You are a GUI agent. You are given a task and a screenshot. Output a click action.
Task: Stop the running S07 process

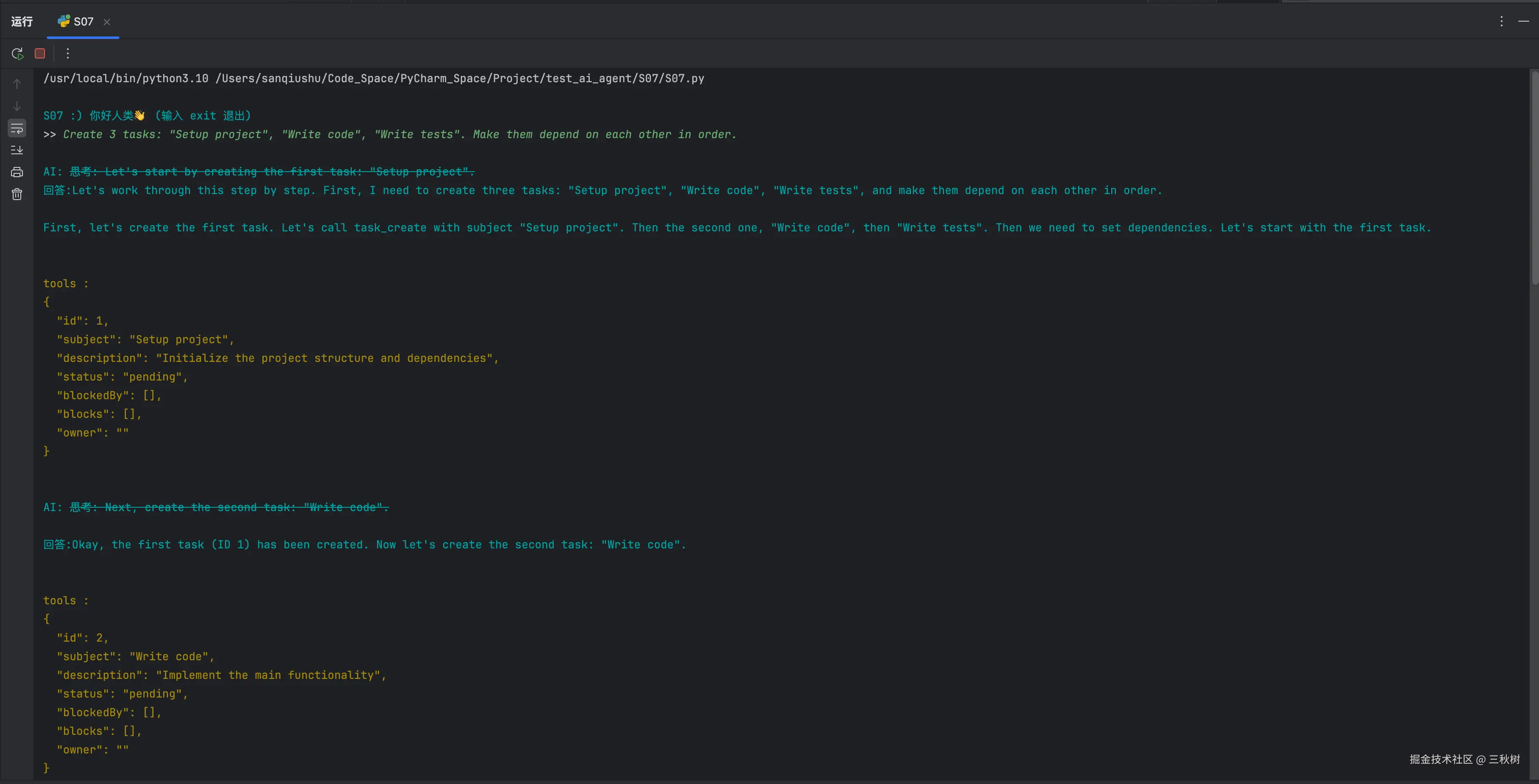coord(40,54)
